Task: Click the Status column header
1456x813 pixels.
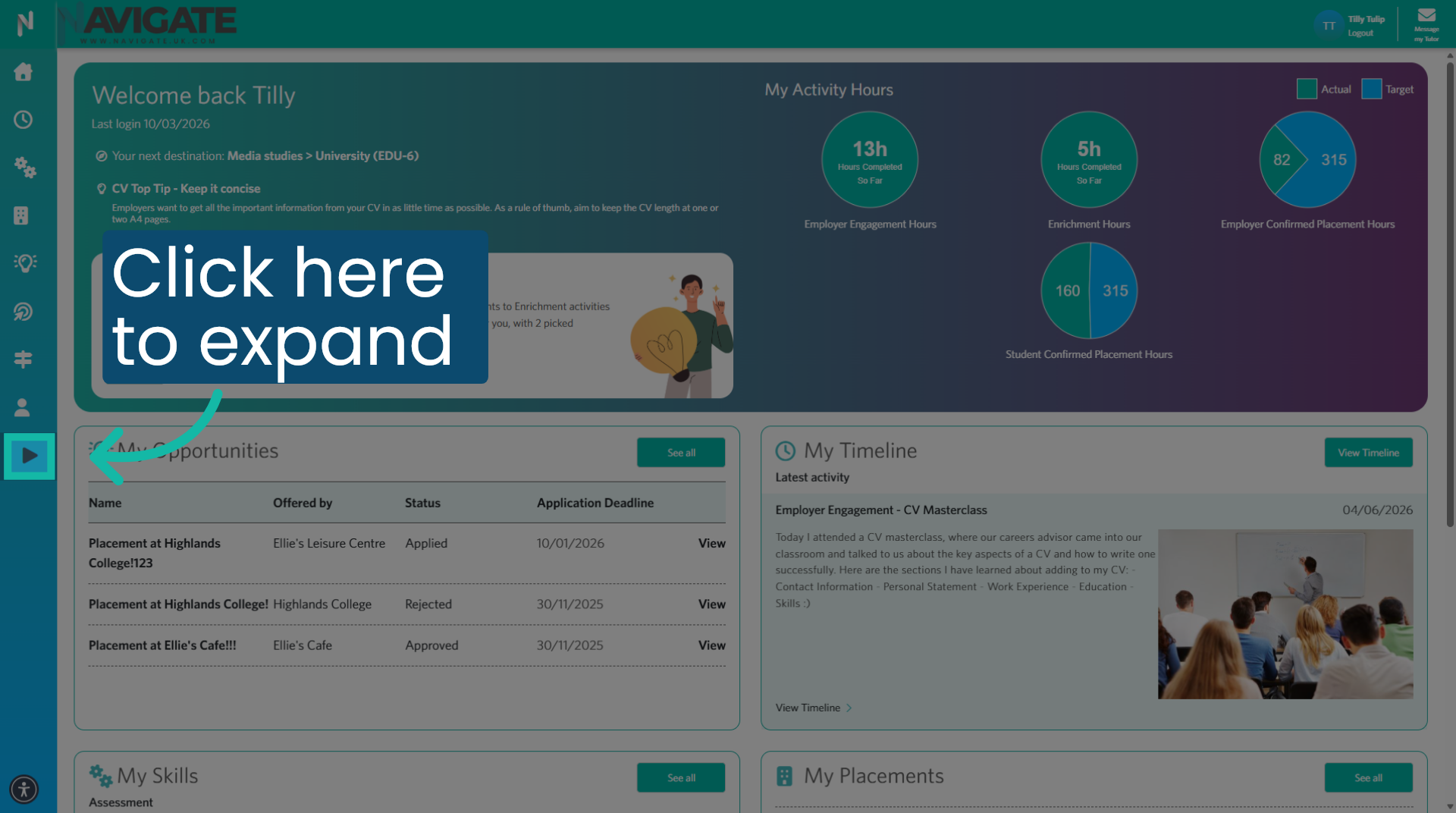Action: pyautogui.click(x=422, y=503)
